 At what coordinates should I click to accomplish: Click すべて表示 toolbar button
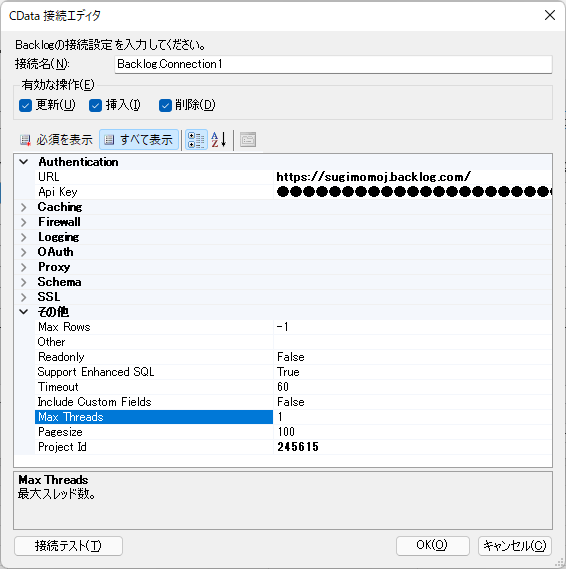(x=139, y=140)
